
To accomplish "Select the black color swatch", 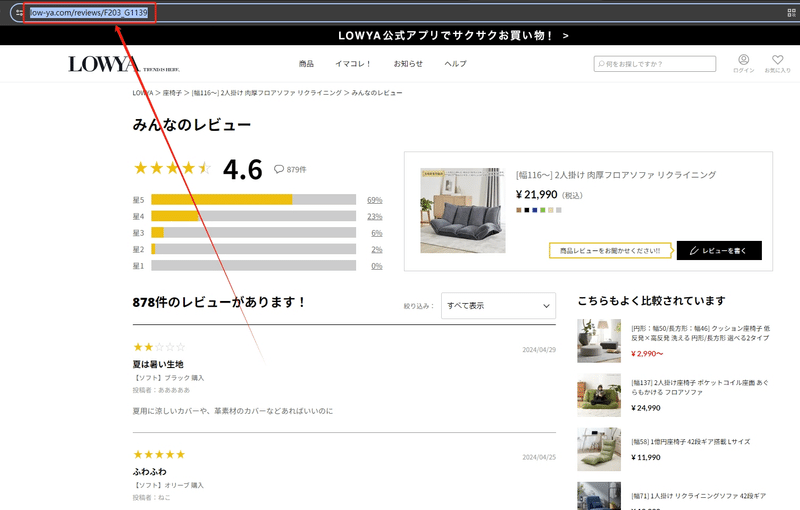I will (x=527, y=210).
